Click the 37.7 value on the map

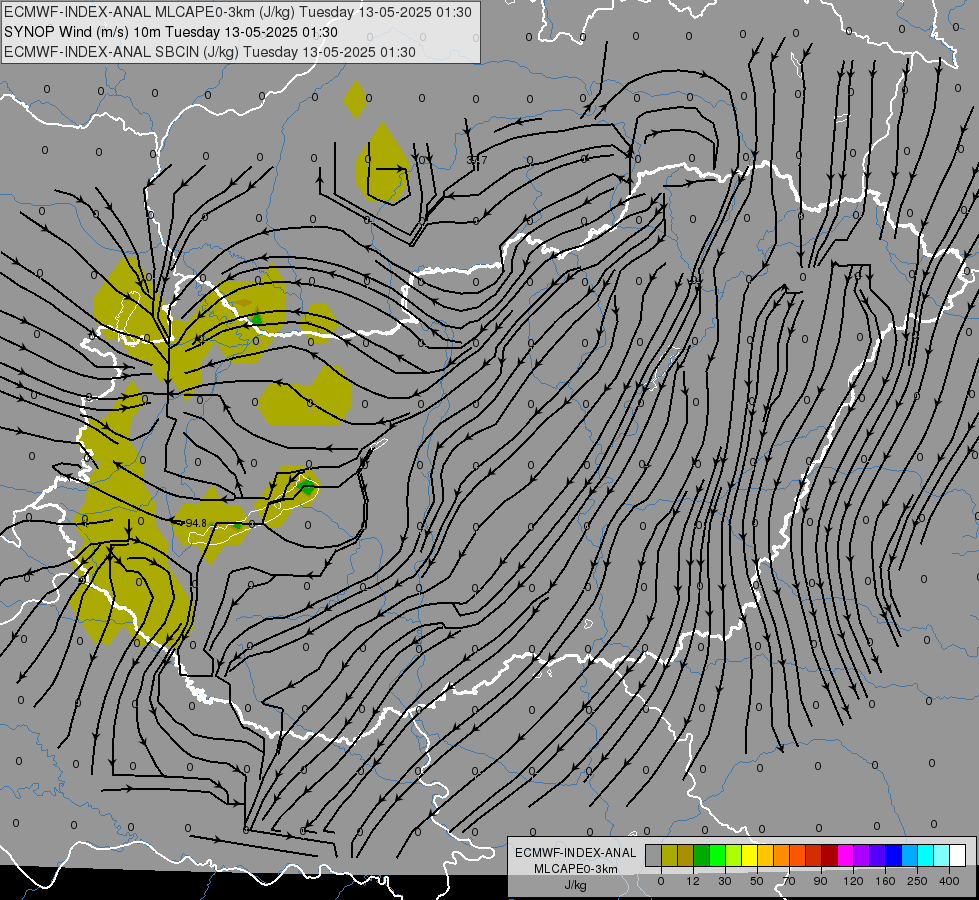(477, 161)
